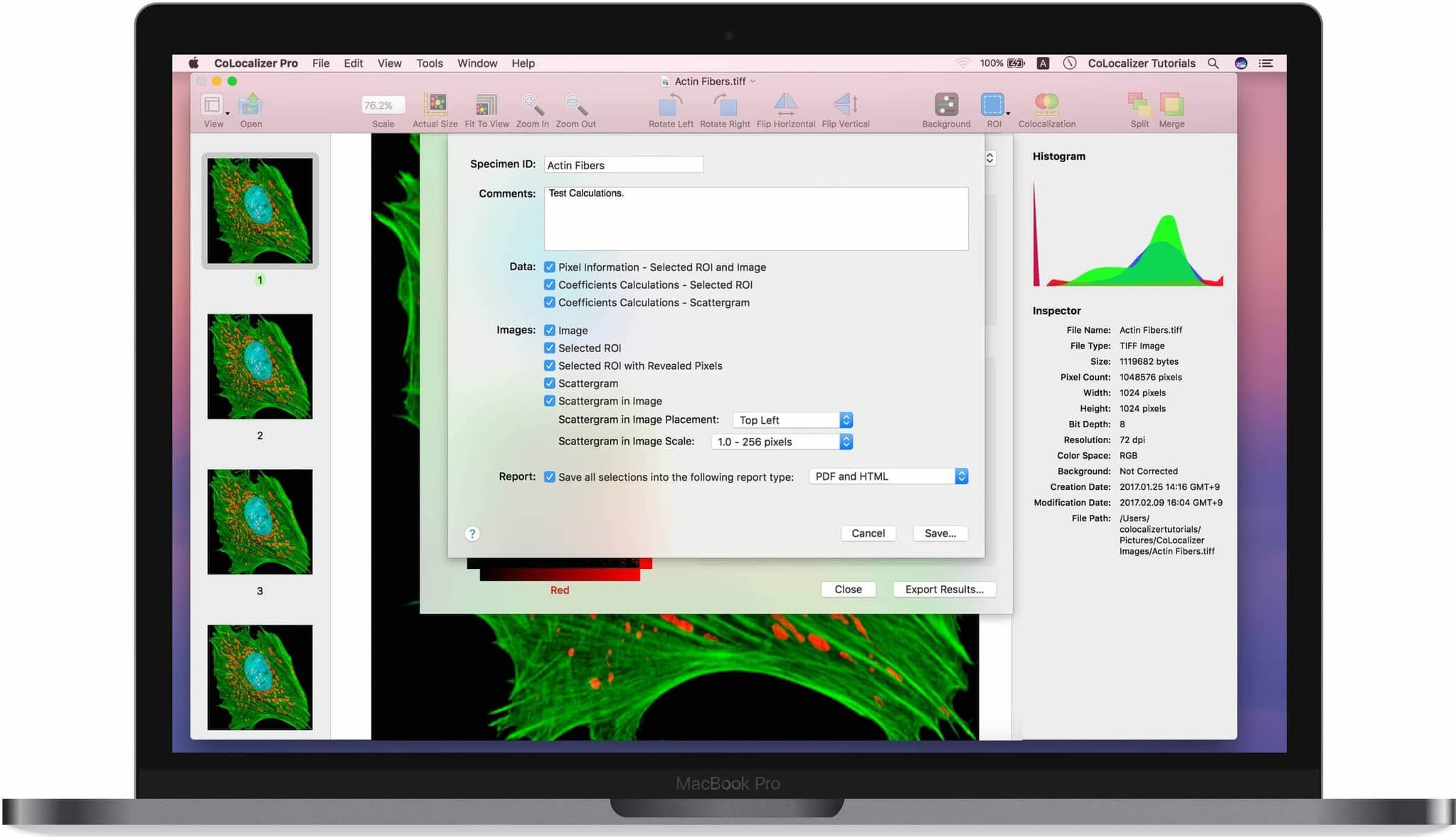The width and height of the screenshot is (1456, 837).
Task: Open the Tools menu
Action: (x=429, y=63)
